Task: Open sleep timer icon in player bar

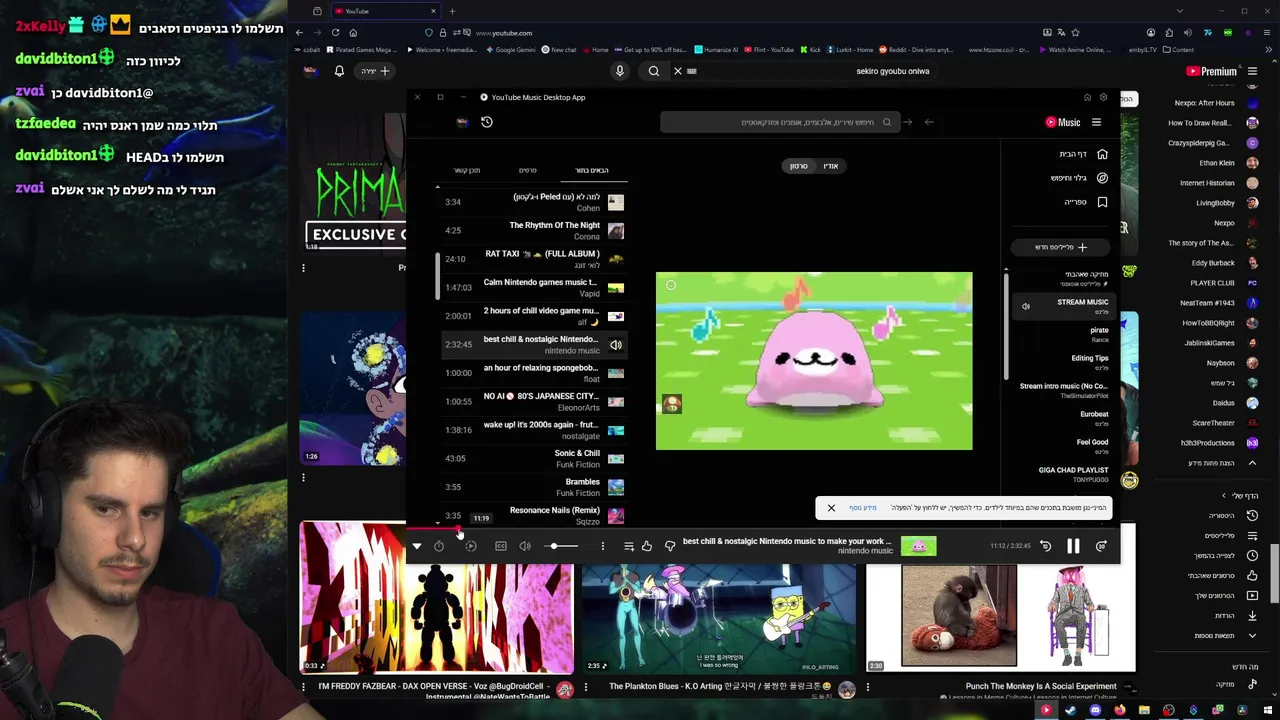Action: [439, 546]
